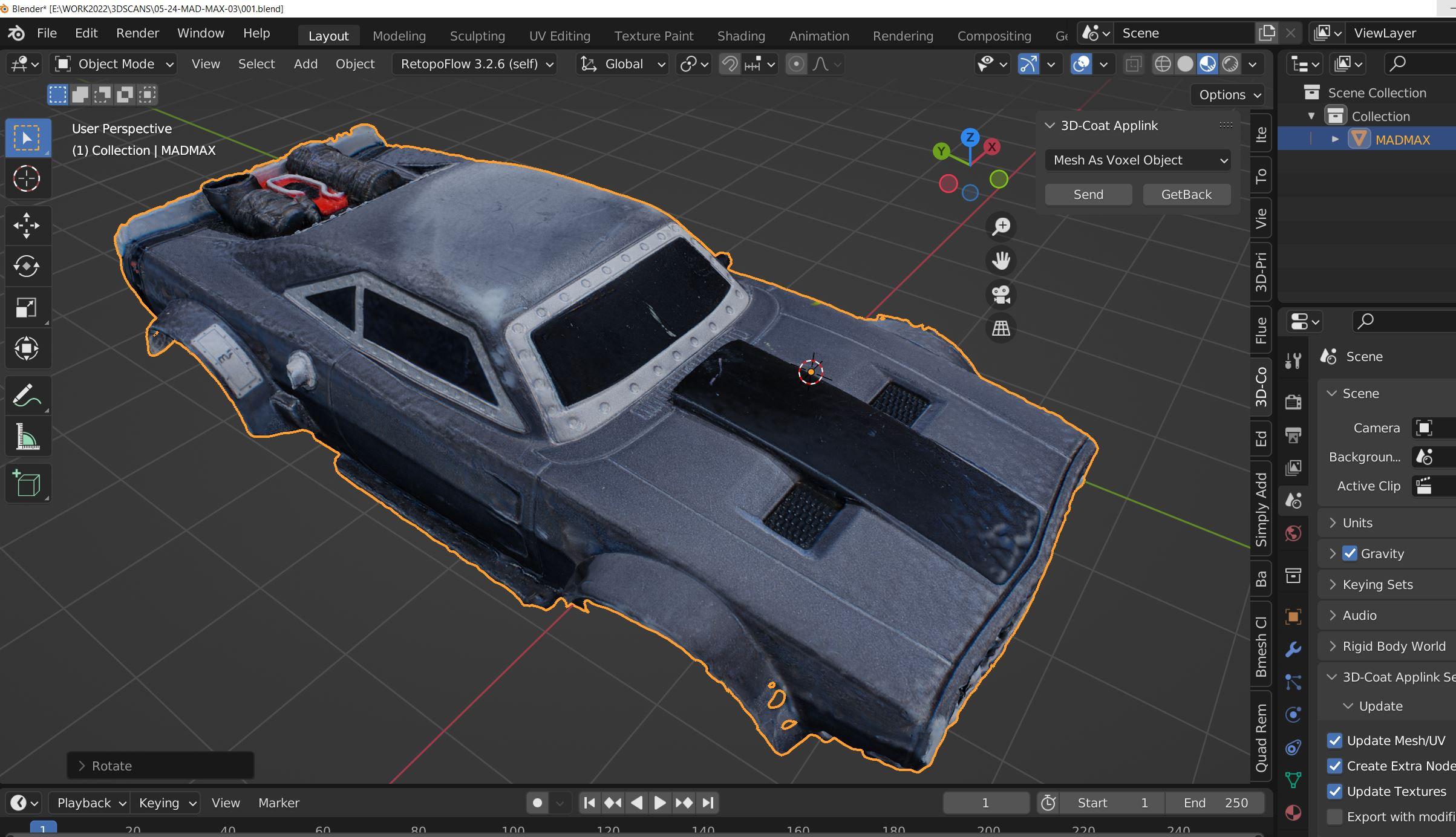The image size is (1456, 837).
Task: Choose the Transform tool
Action: click(x=27, y=348)
